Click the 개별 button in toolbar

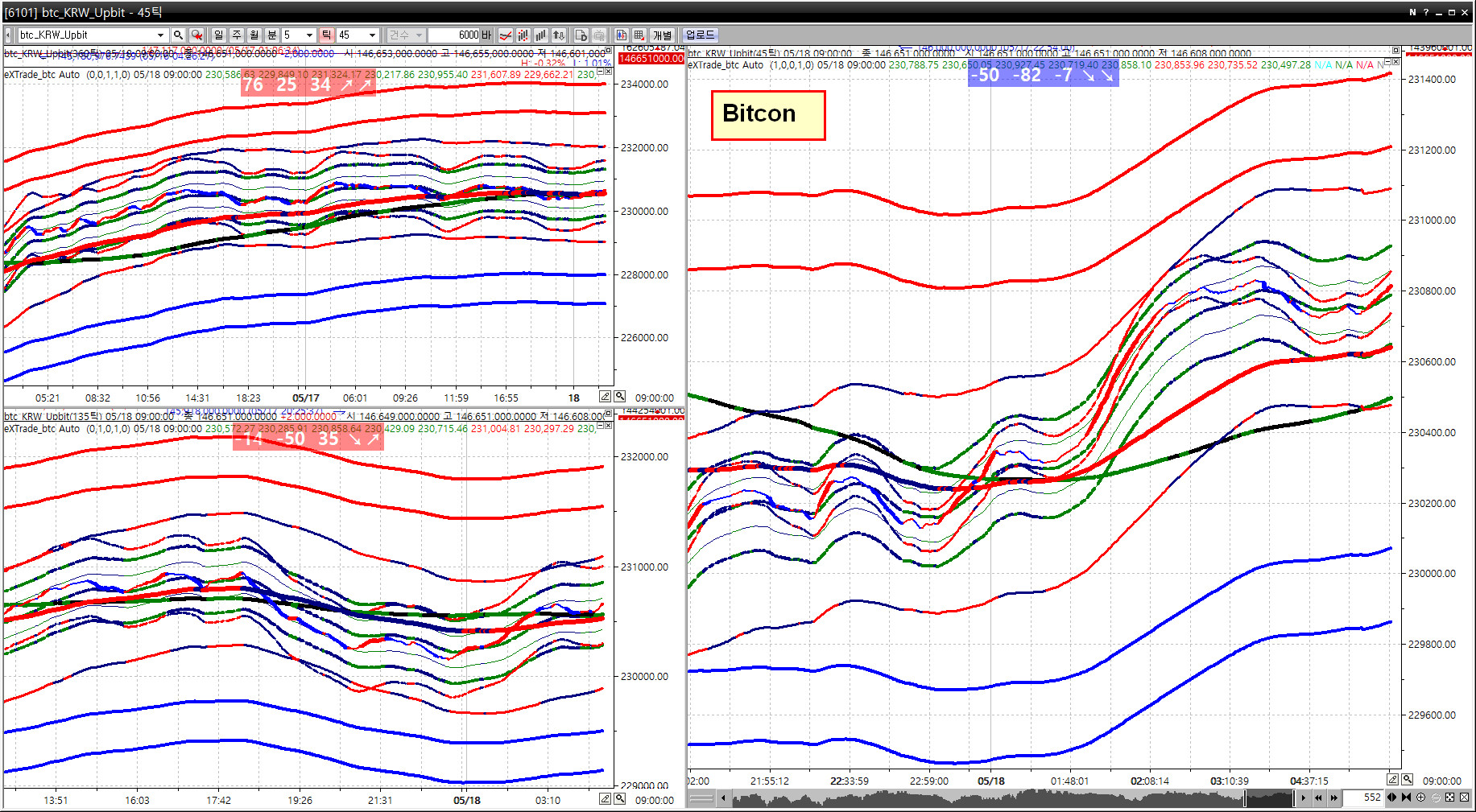click(662, 35)
